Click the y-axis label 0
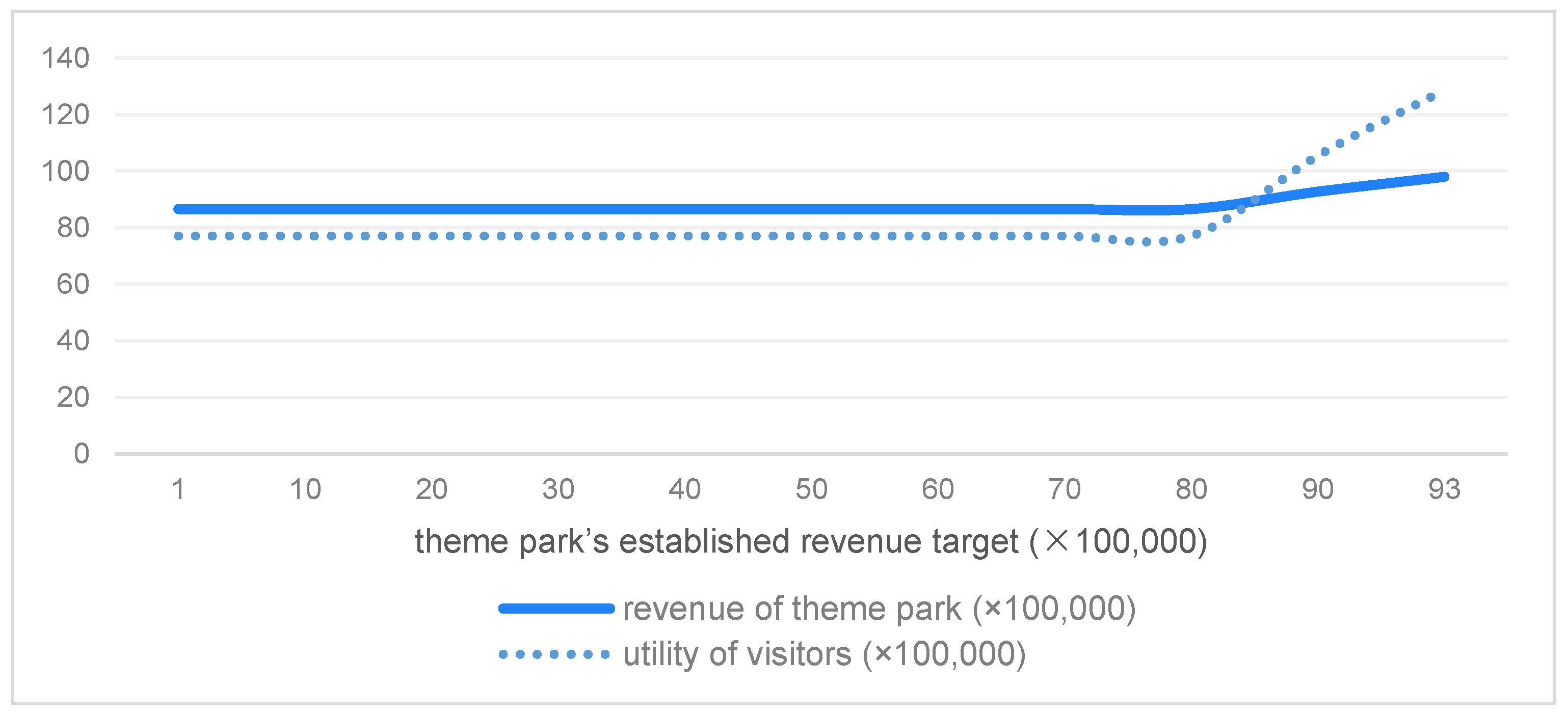Image resolution: width=1568 pixels, height=716 pixels. 82,454
